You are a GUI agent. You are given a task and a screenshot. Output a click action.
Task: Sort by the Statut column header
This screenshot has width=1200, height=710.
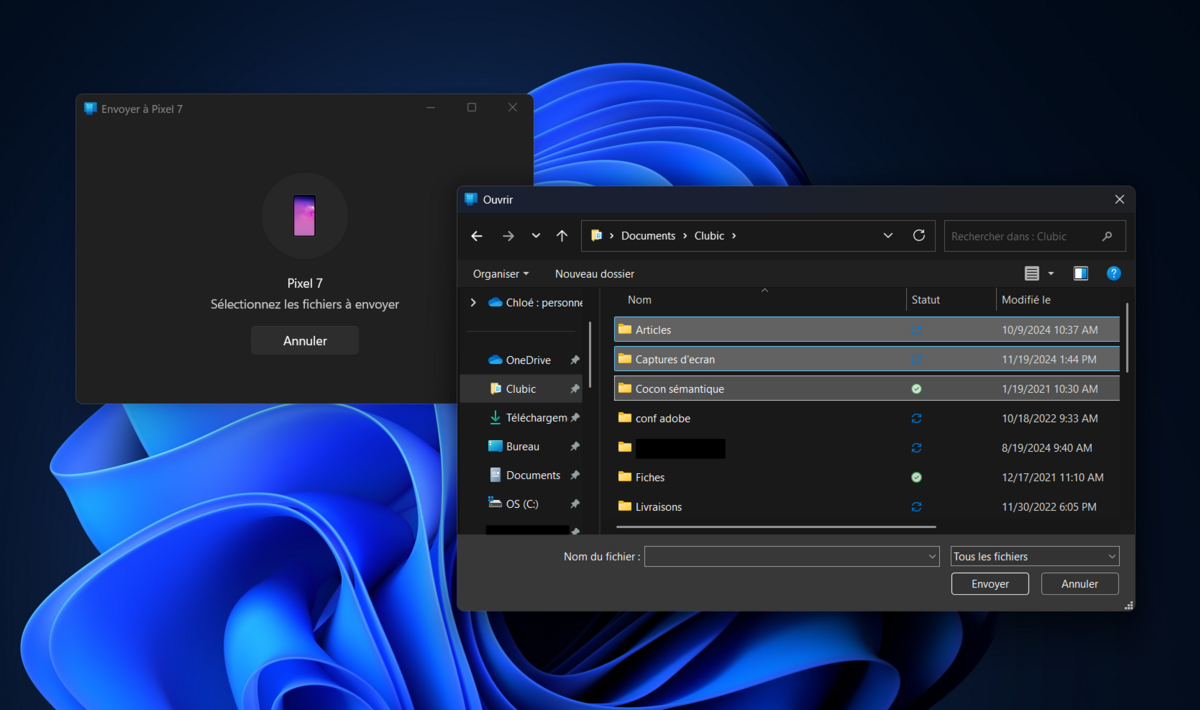pyautogui.click(x=926, y=300)
